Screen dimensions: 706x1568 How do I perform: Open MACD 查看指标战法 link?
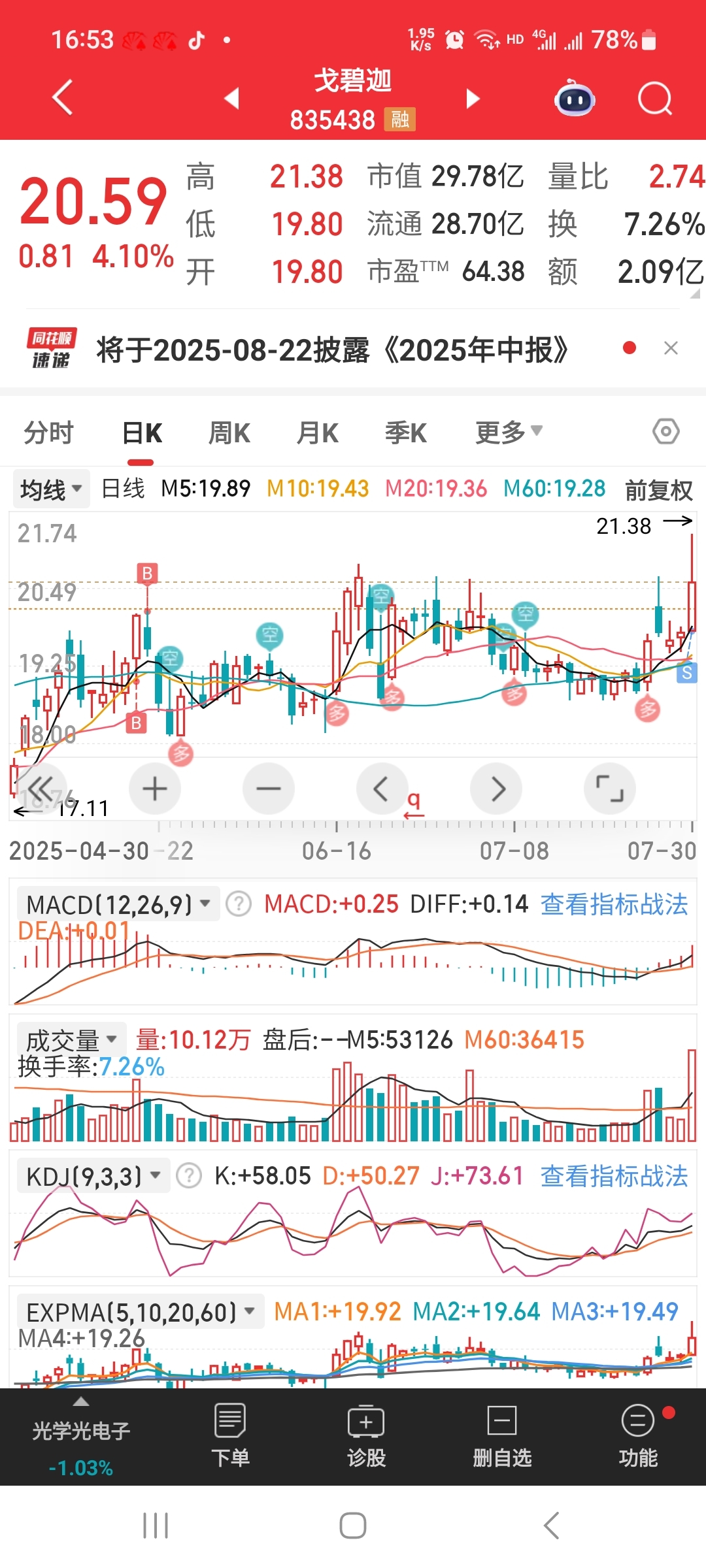[614, 904]
